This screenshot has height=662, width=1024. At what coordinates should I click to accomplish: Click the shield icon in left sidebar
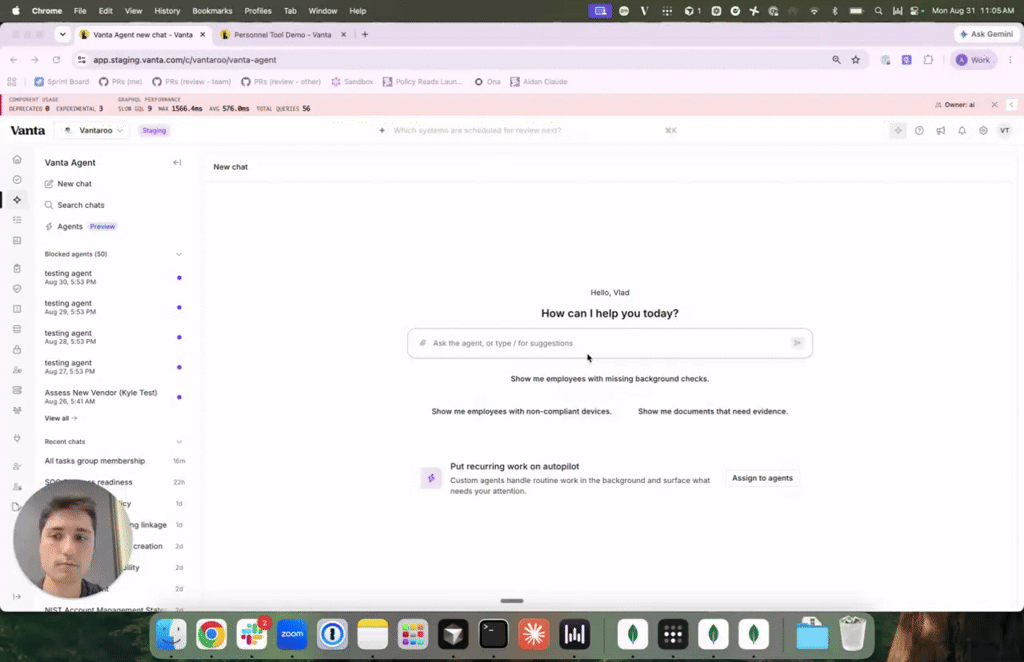pyautogui.click(x=17, y=289)
